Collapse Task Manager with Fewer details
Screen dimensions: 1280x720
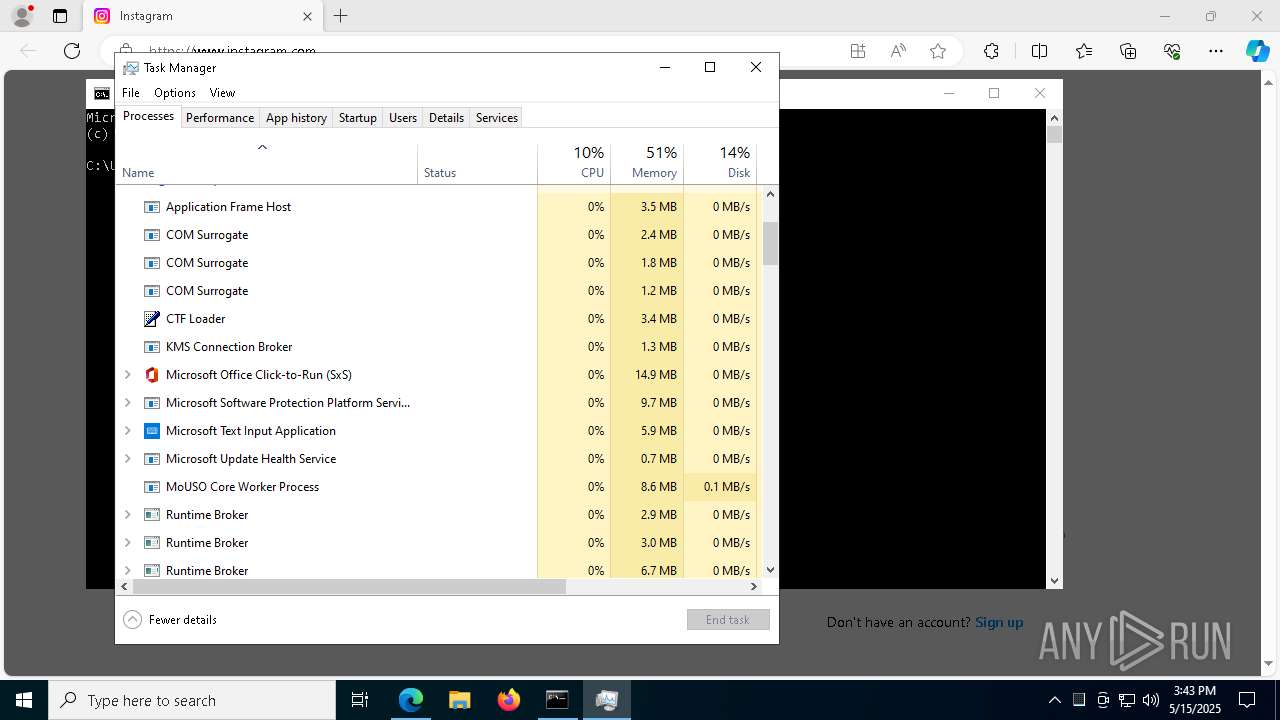(170, 620)
